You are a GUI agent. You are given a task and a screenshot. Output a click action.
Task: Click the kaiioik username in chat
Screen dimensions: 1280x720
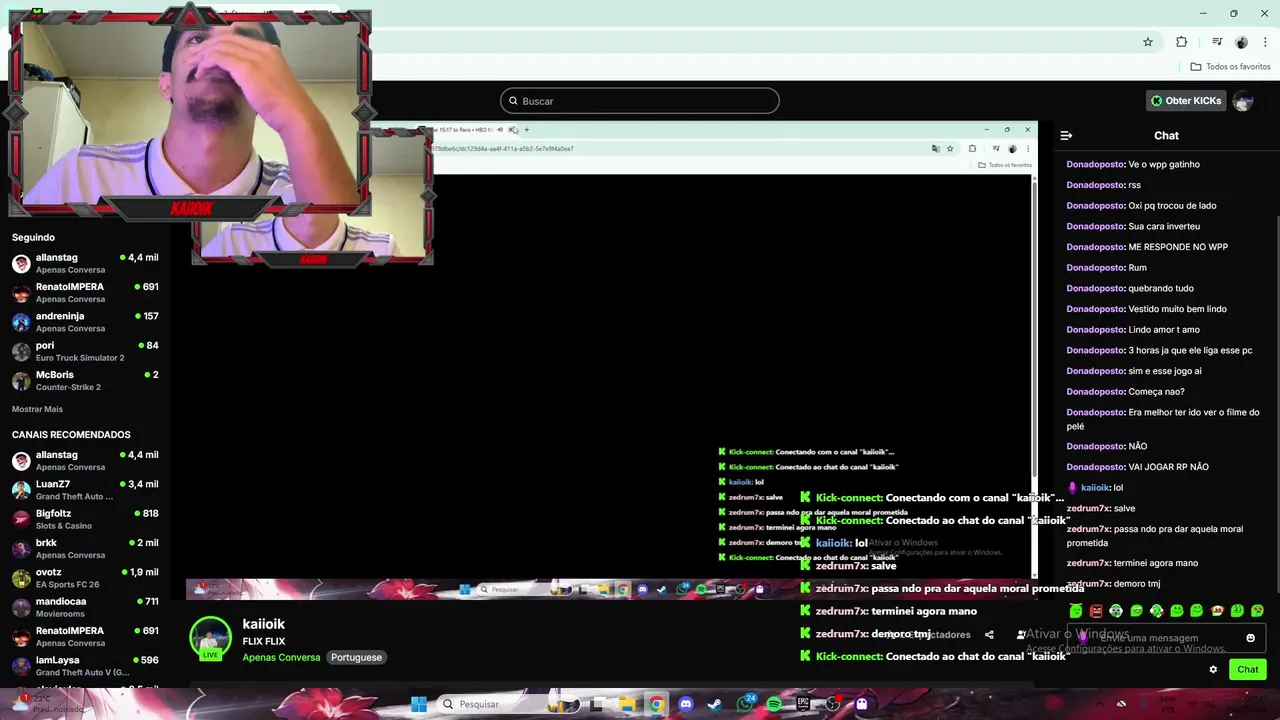[1095, 488]
